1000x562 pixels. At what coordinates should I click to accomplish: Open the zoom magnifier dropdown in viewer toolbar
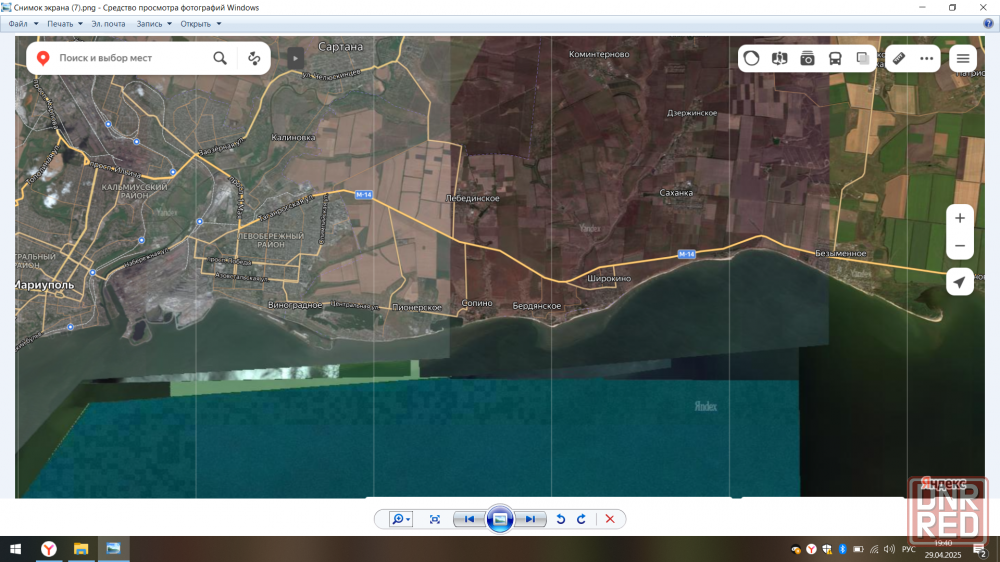(x=401, y=519)
